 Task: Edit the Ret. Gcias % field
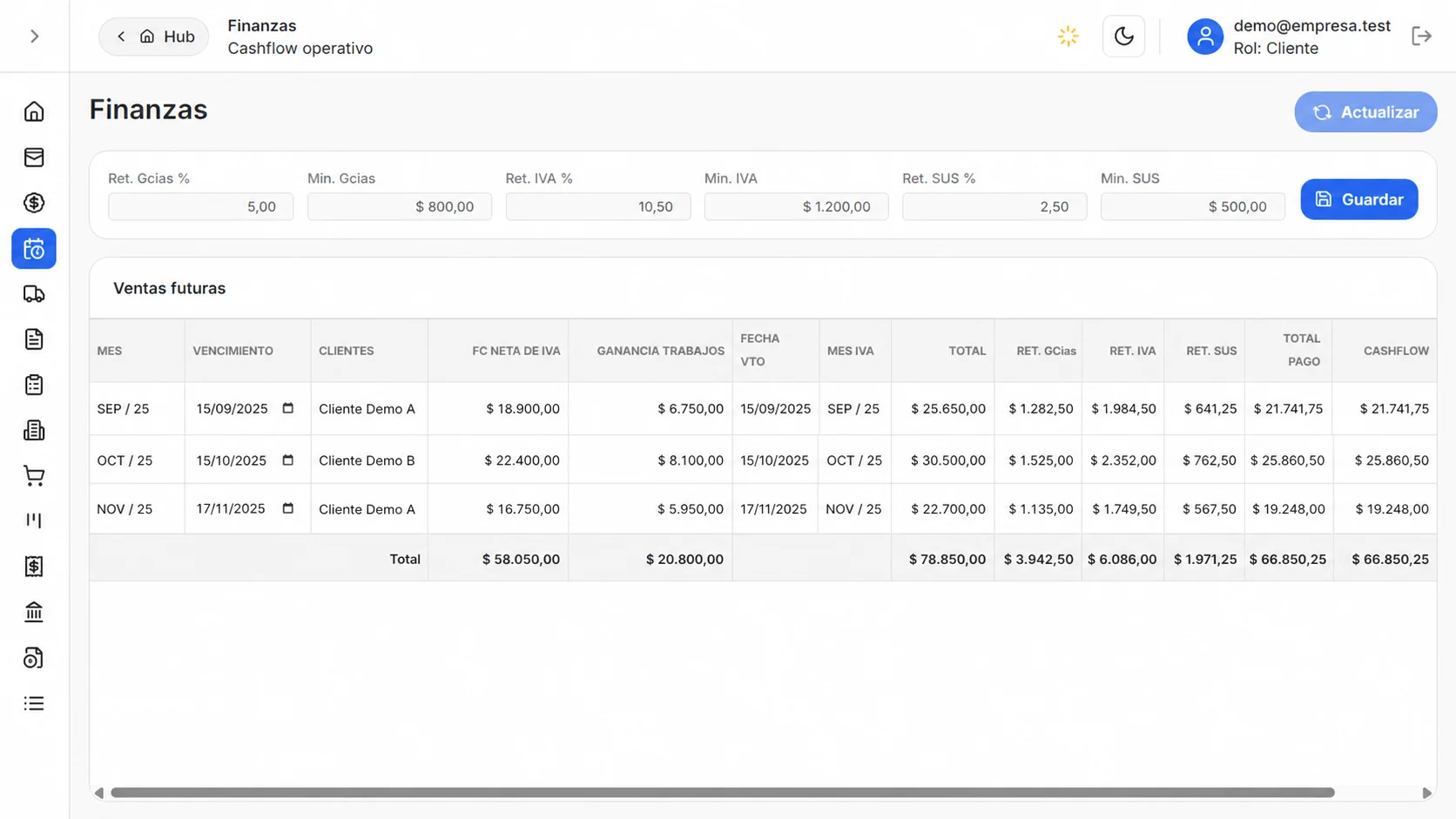point(200,206)
